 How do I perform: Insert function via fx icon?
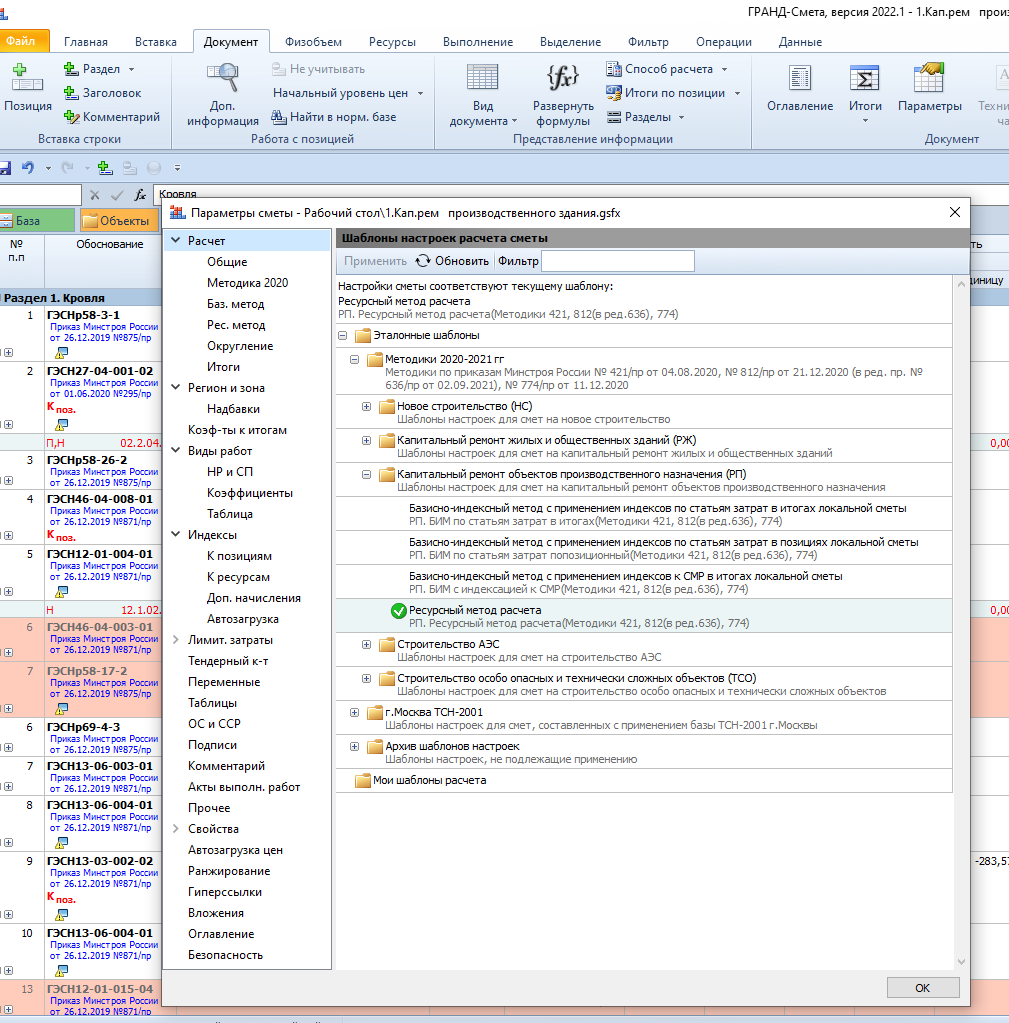[140, 194]
